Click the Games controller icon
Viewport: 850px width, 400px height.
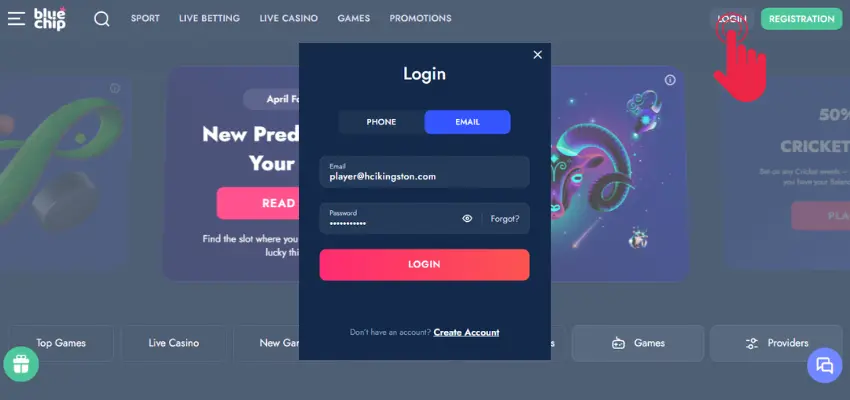point(618,343)
